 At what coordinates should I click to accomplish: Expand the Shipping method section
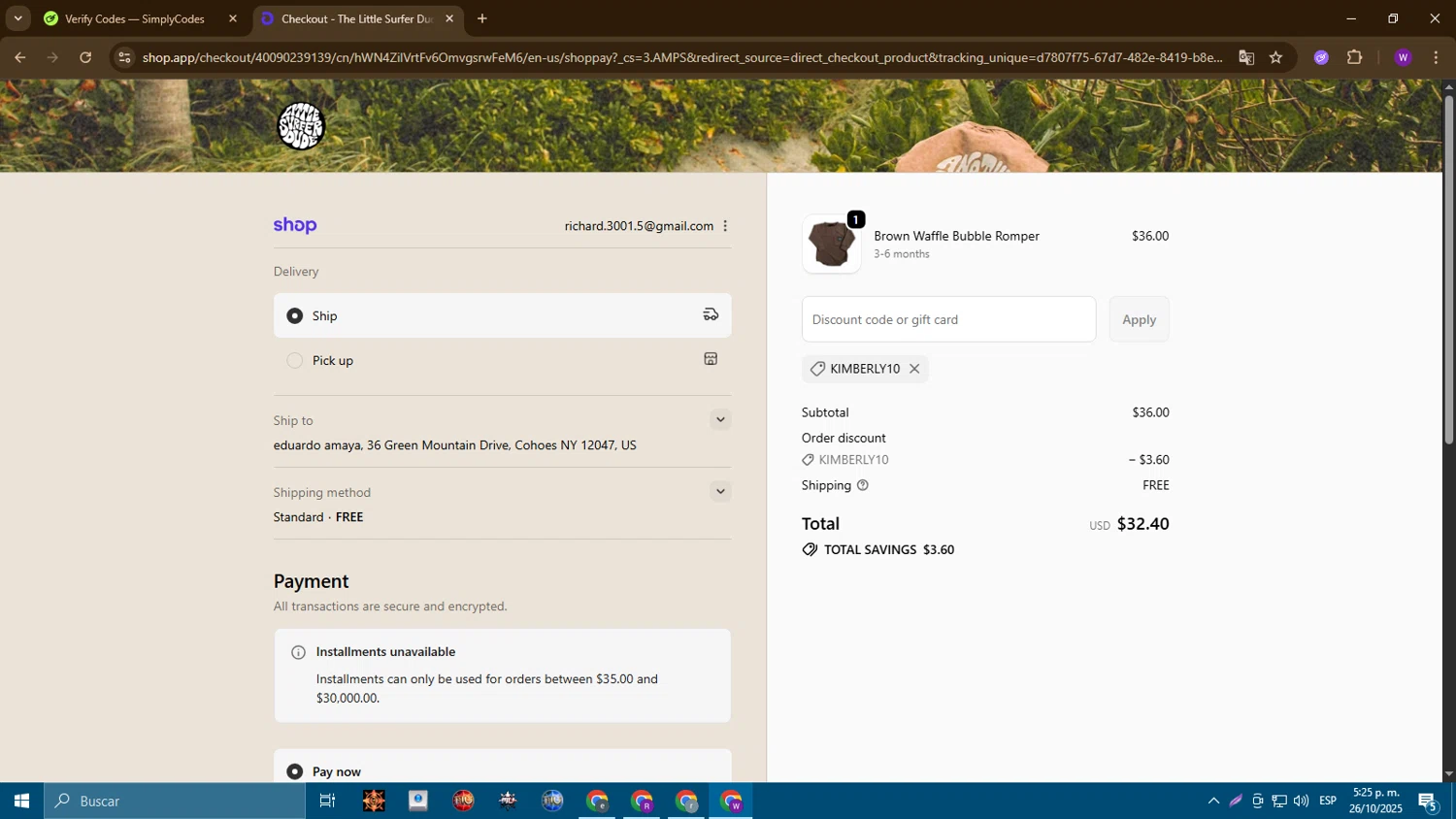pos(720,492)
